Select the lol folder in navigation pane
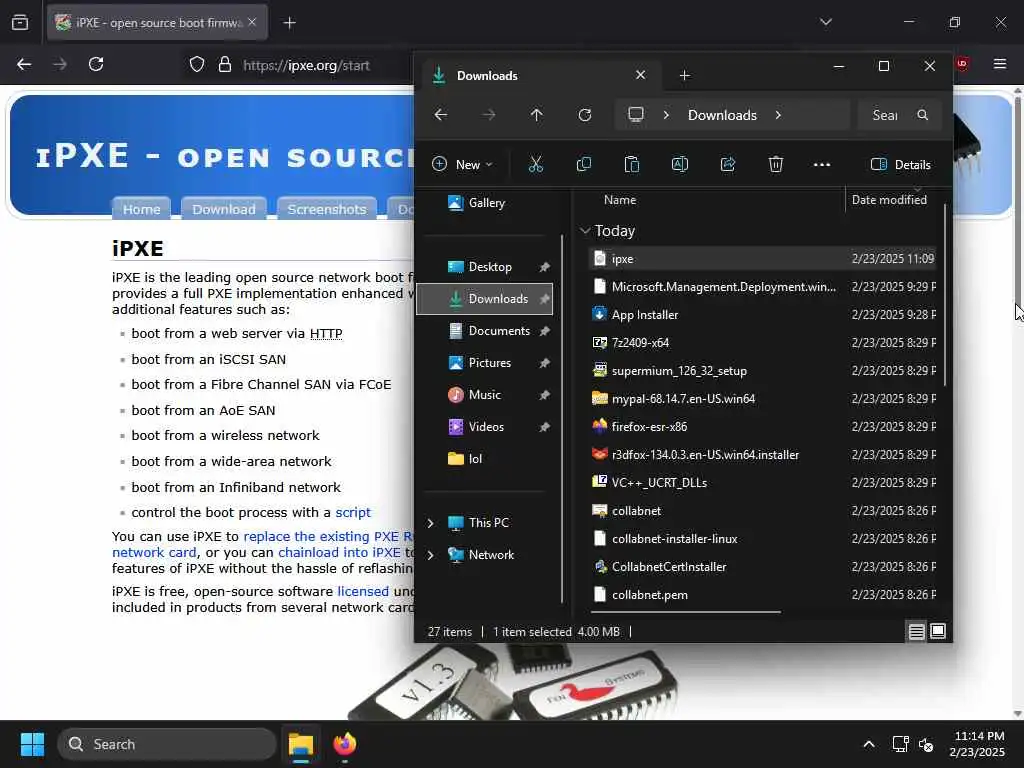 coord(485,458)
